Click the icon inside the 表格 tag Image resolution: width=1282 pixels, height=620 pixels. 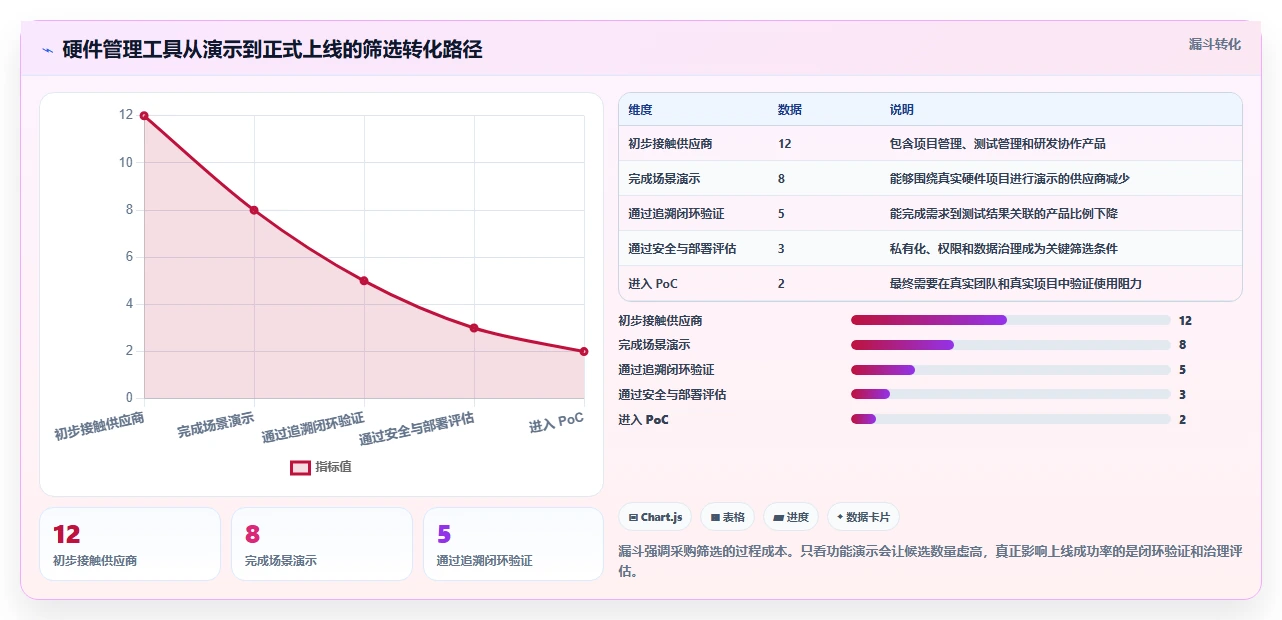point(715,518)
